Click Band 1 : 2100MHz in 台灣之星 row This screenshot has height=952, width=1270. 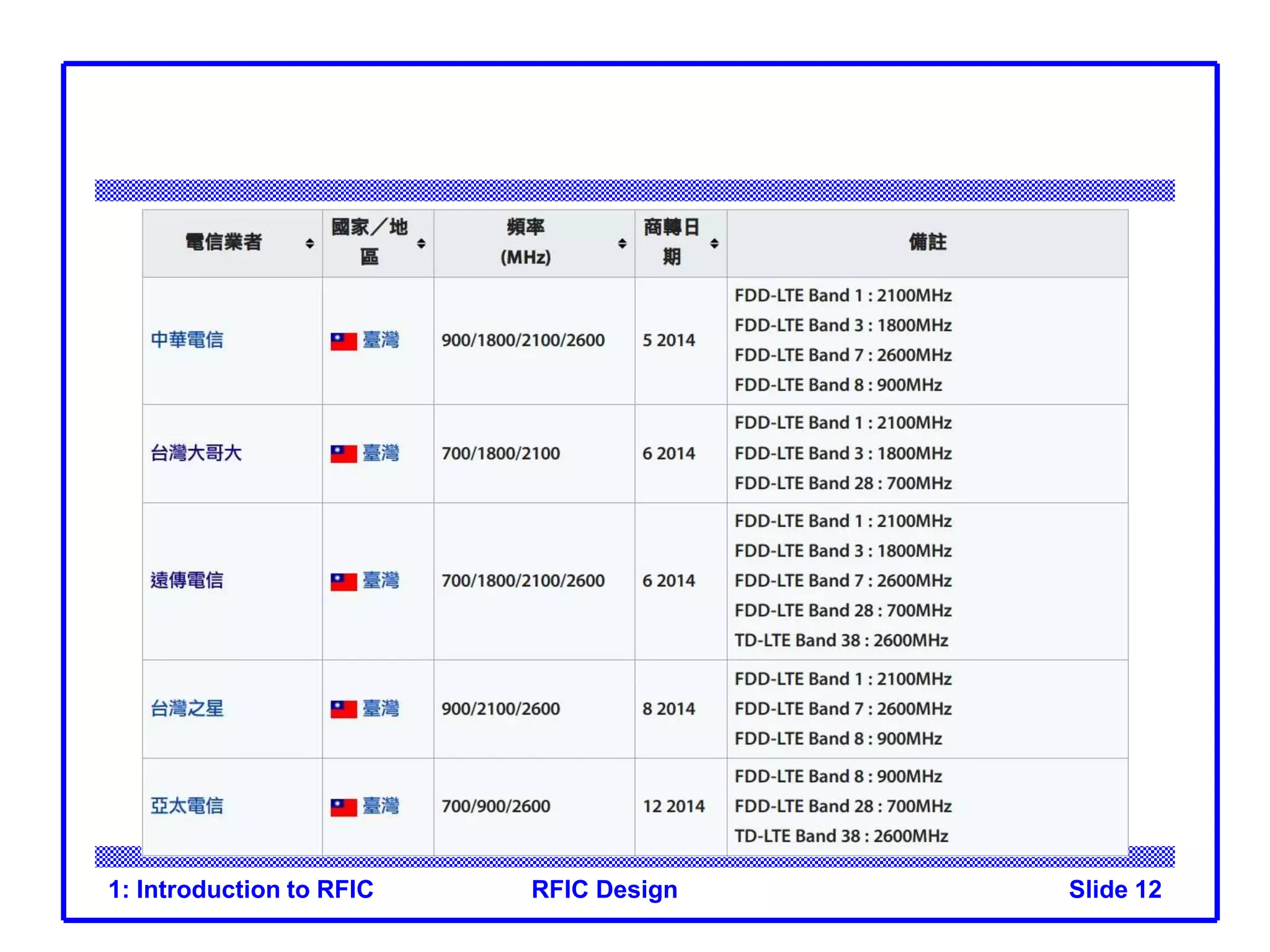pos(843,679)
